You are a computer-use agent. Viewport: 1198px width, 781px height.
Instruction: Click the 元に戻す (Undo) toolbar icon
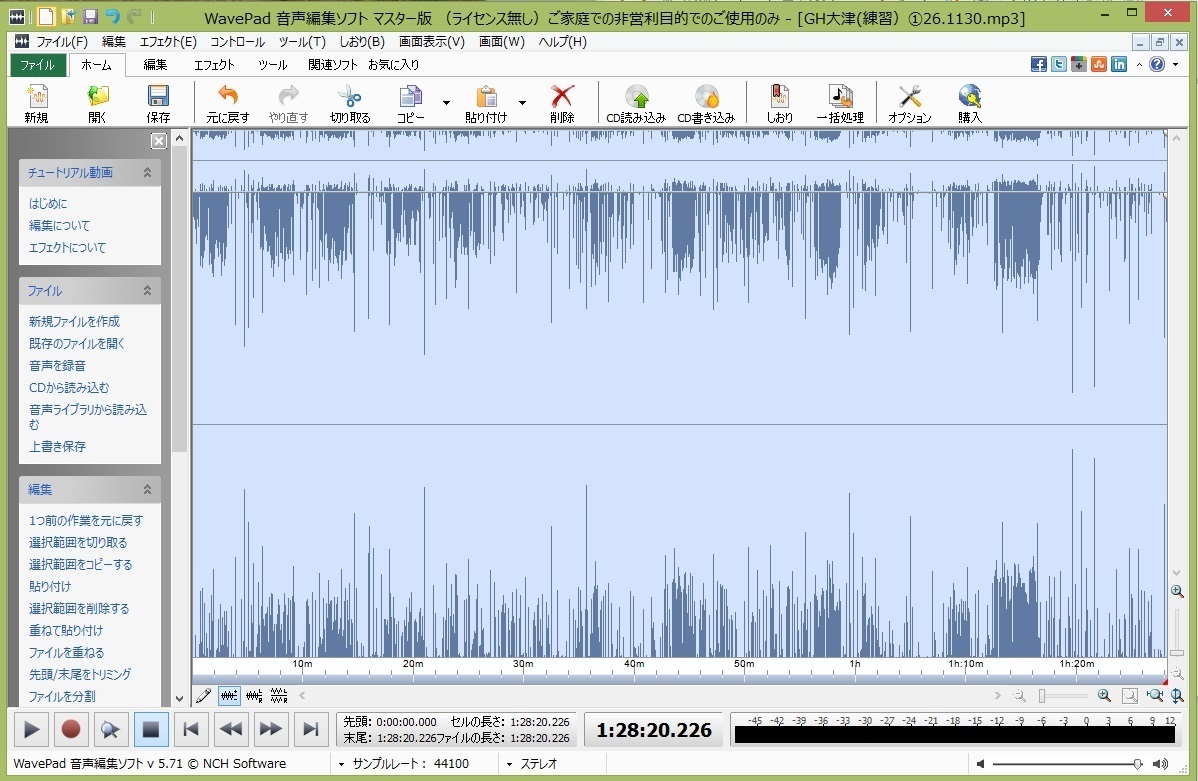coord(228,103)
